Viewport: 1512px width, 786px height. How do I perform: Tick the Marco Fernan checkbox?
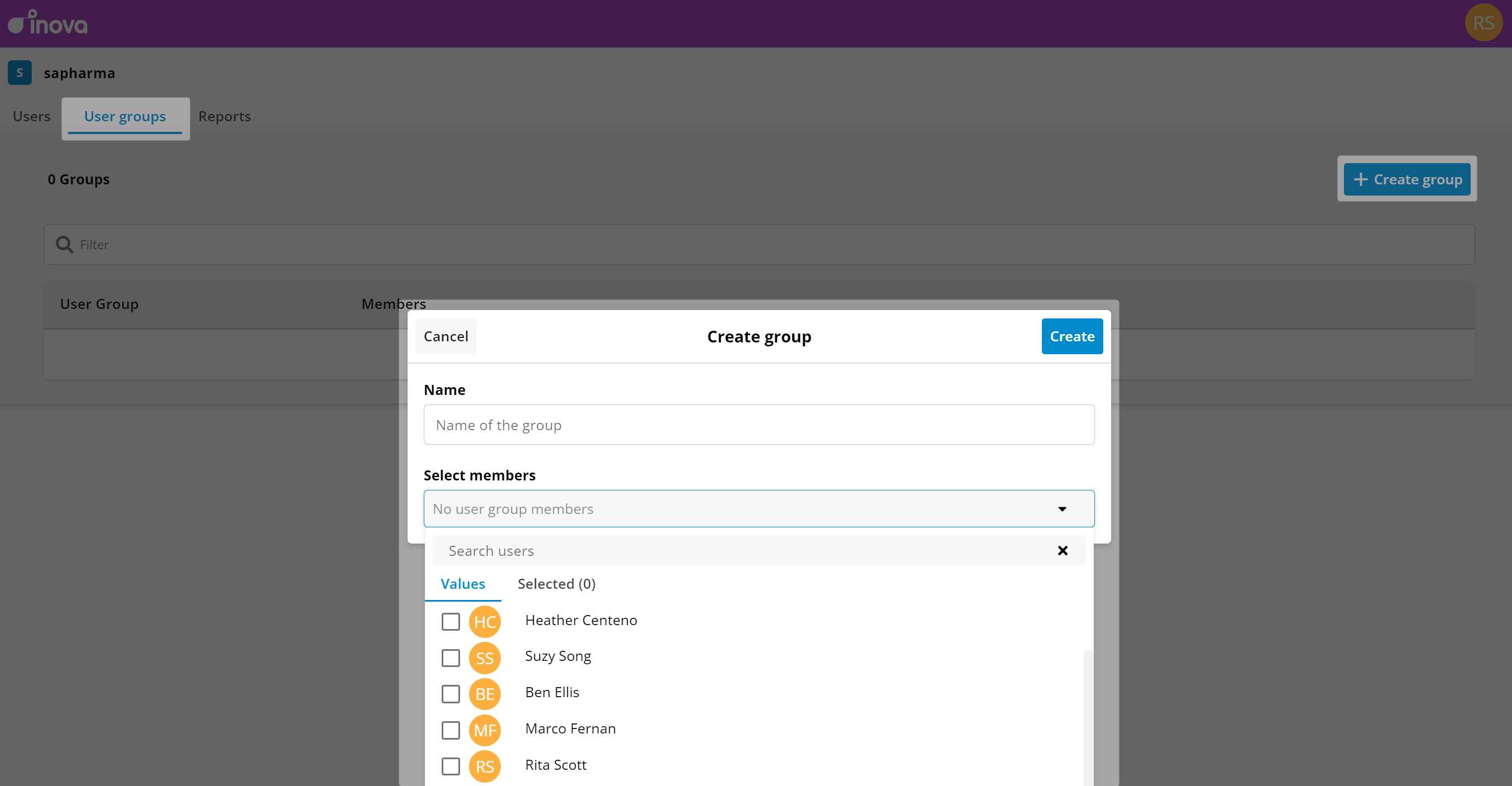coord(451,730)
